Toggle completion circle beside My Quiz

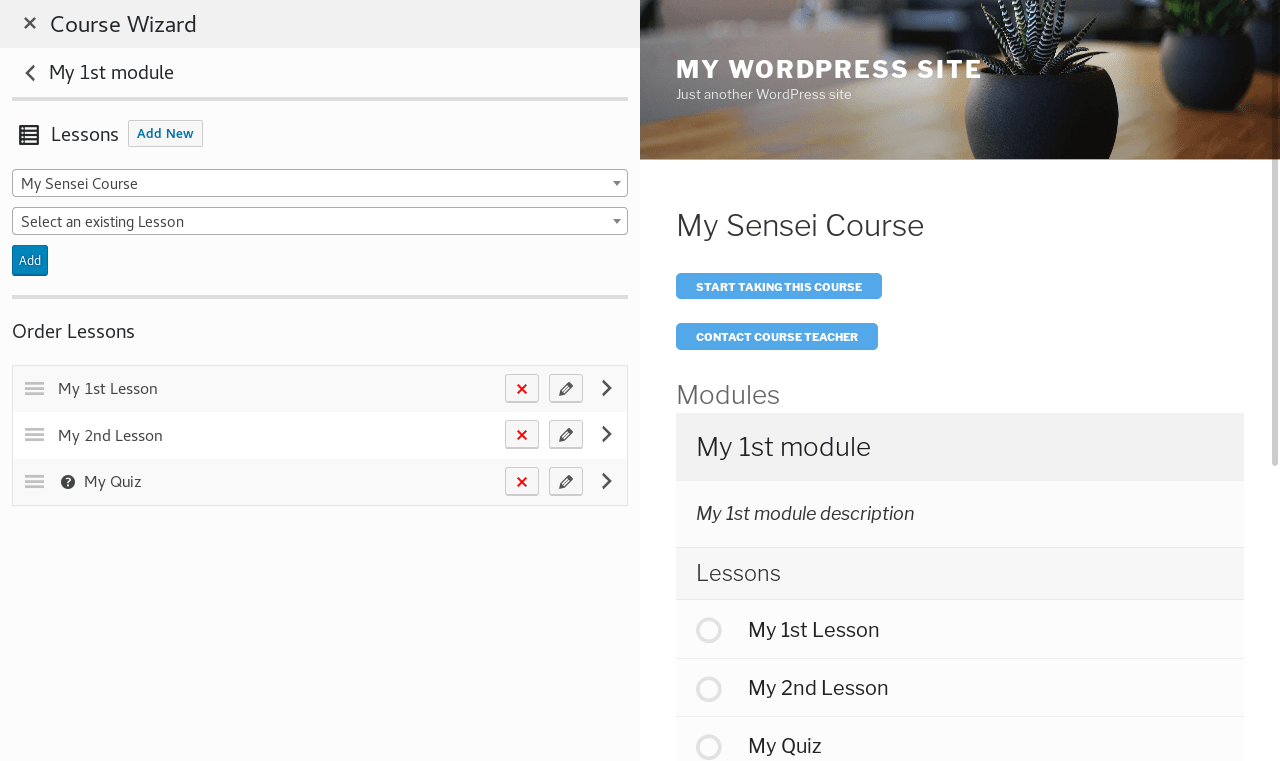point(709,747)
